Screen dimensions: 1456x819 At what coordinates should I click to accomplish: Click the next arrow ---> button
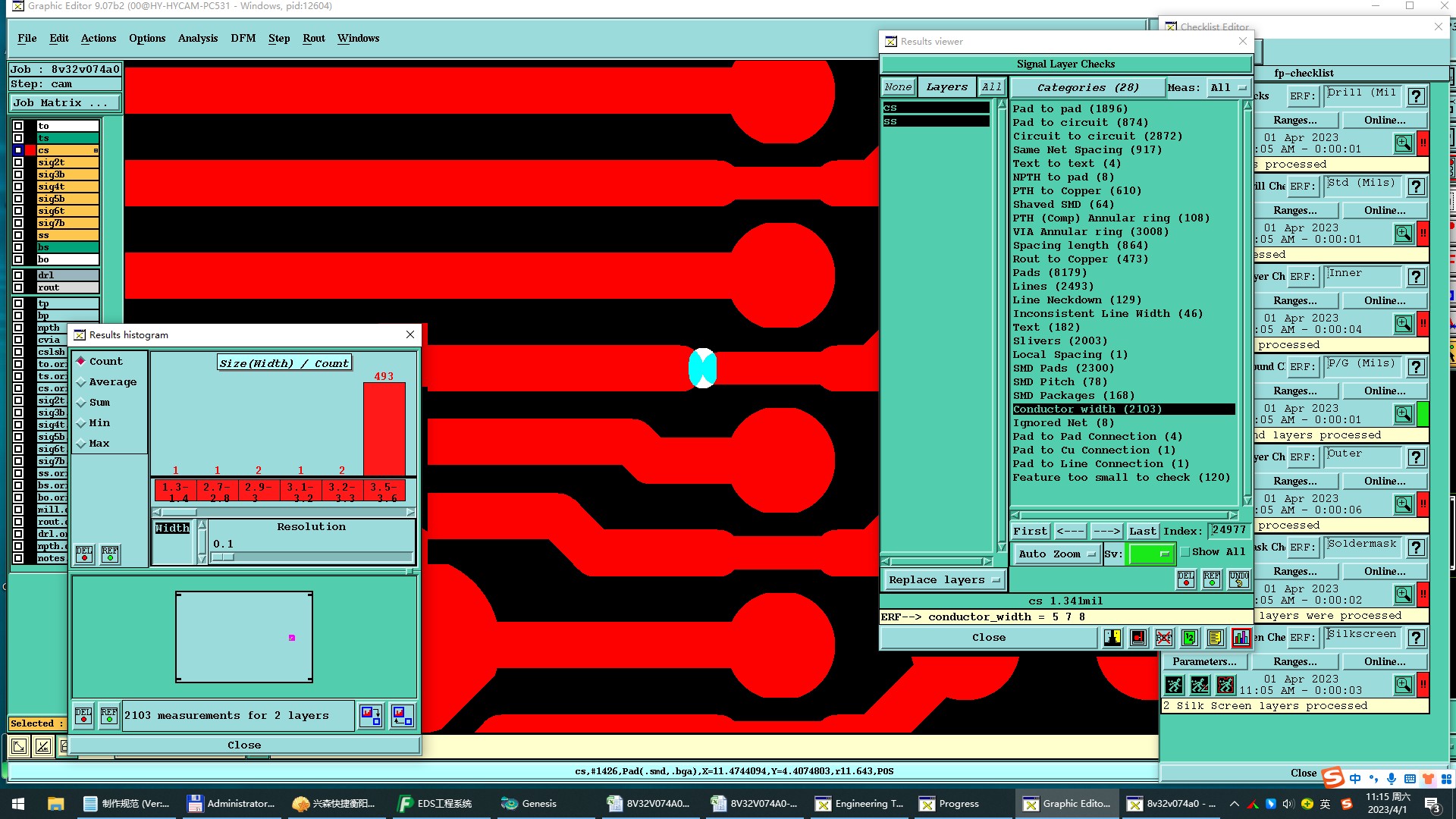coord(1106,532)
